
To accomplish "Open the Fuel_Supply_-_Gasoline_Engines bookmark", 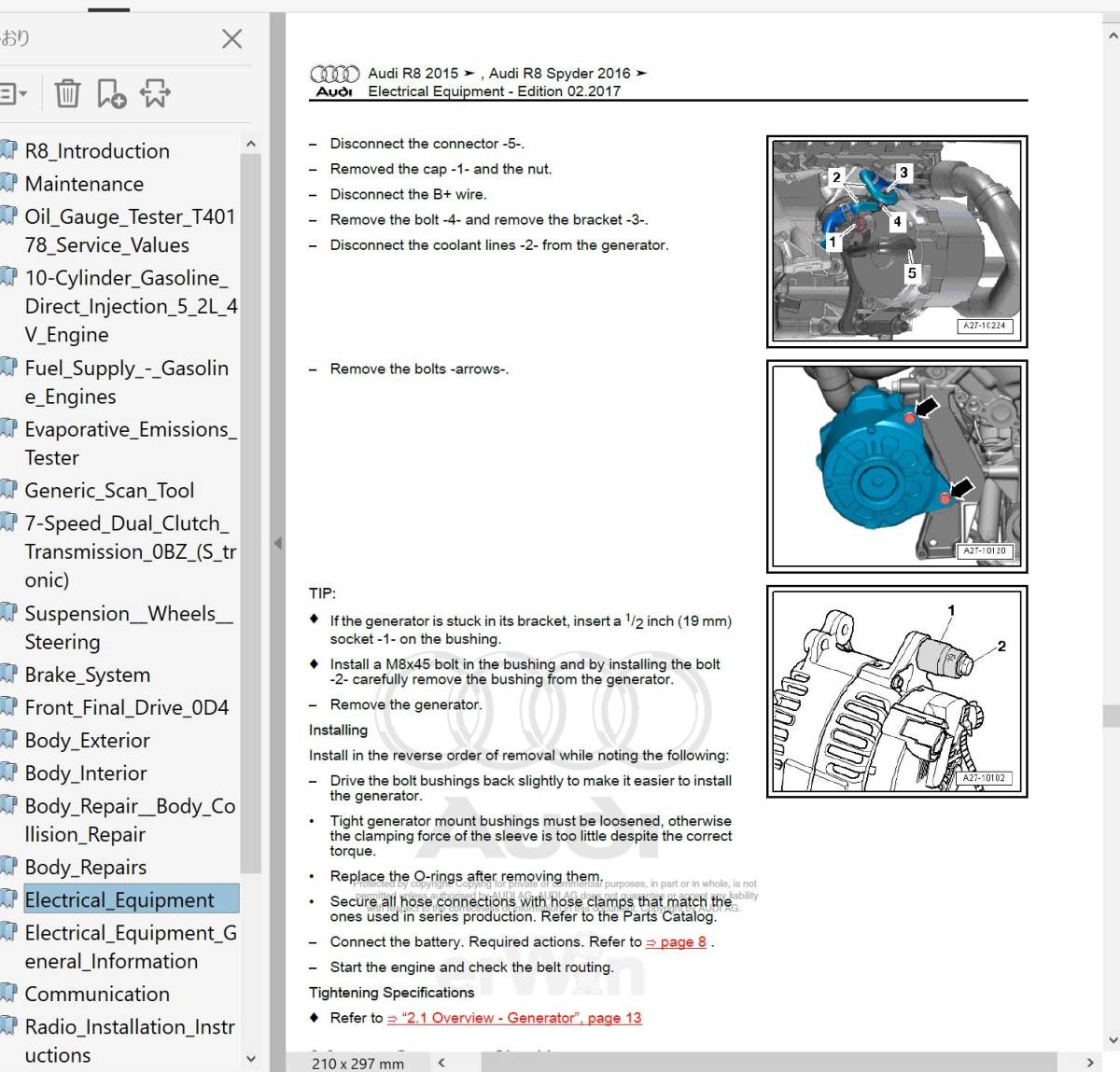I will click(x=126, y=383).
